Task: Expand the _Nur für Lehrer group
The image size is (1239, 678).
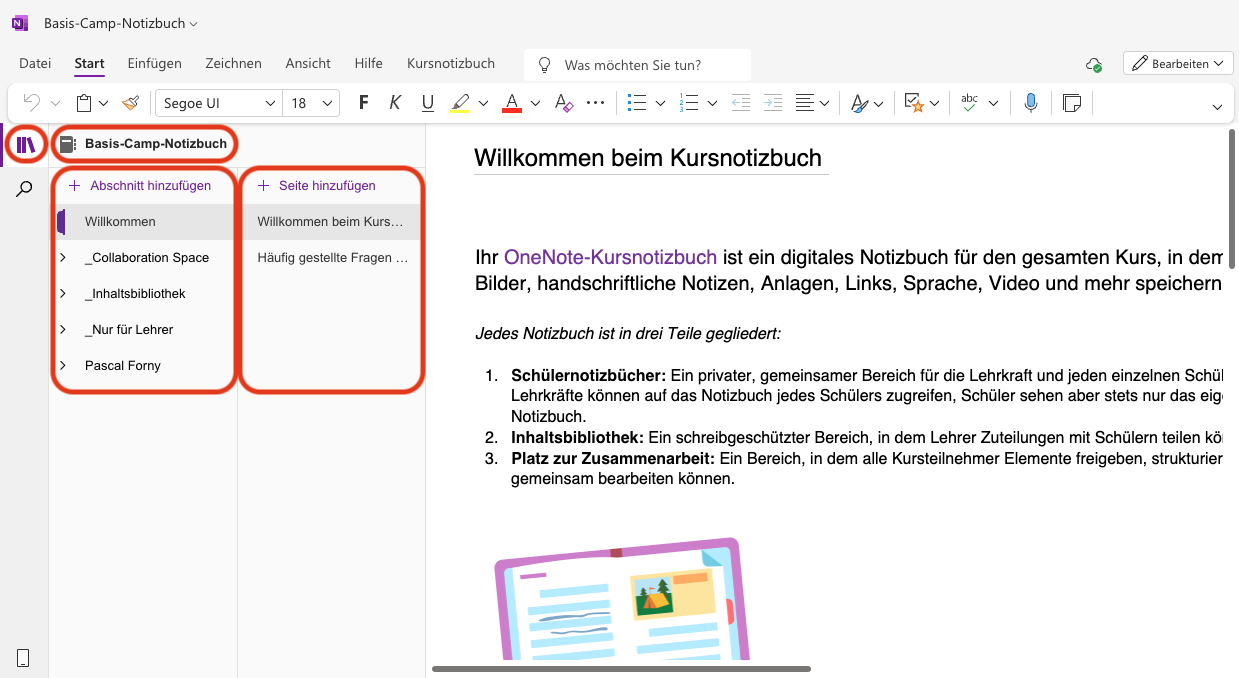Action: [x=62, y=329]
